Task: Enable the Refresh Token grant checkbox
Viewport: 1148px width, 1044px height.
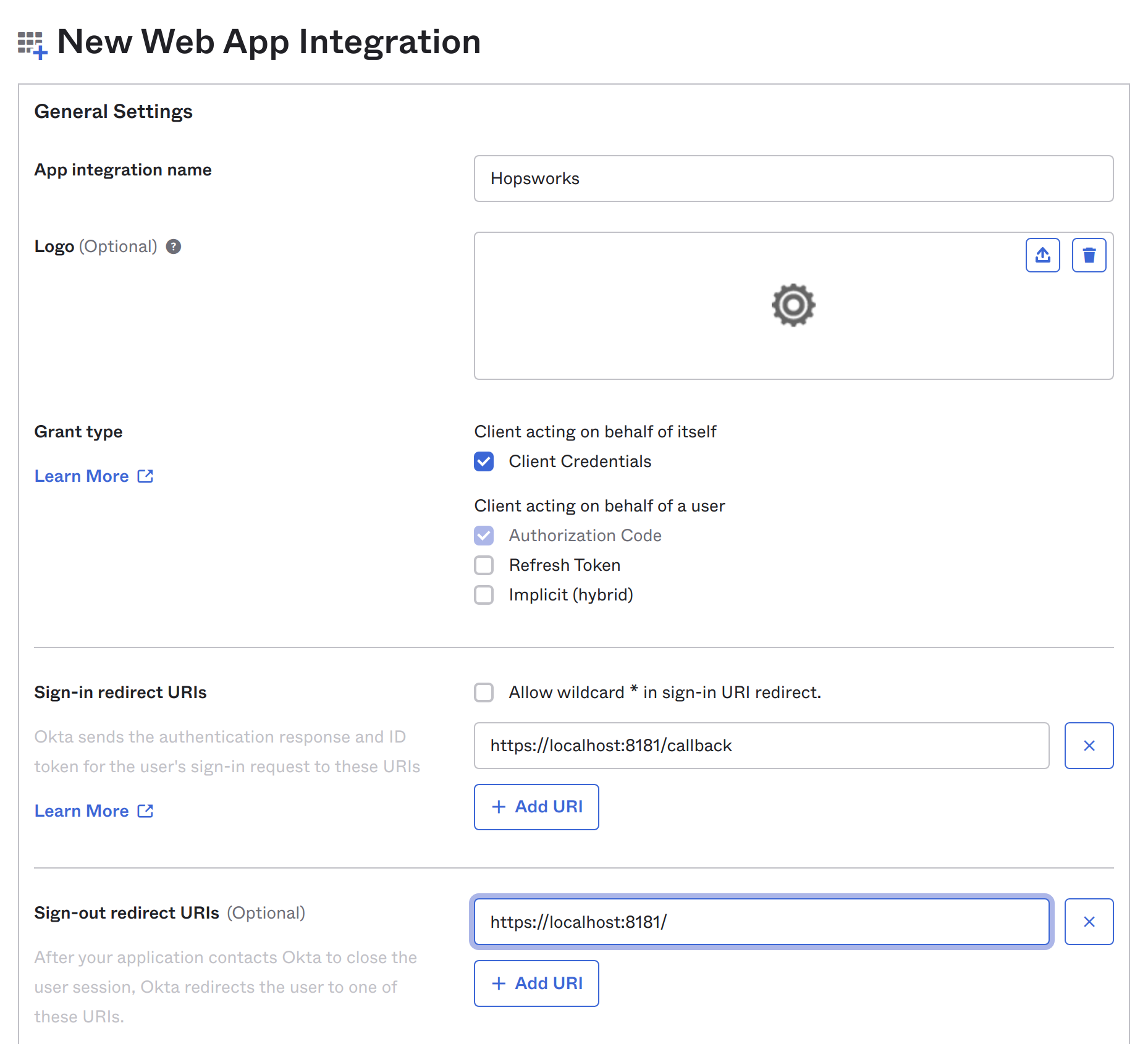Action: pos(484,565)
